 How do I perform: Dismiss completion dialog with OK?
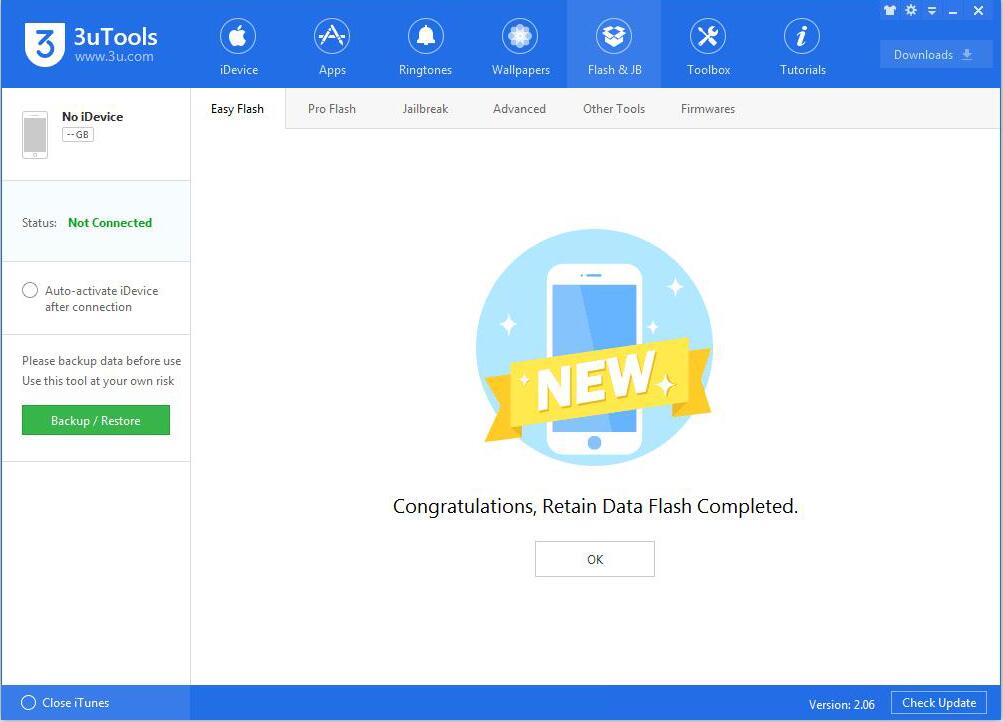(x=594, y=558)
